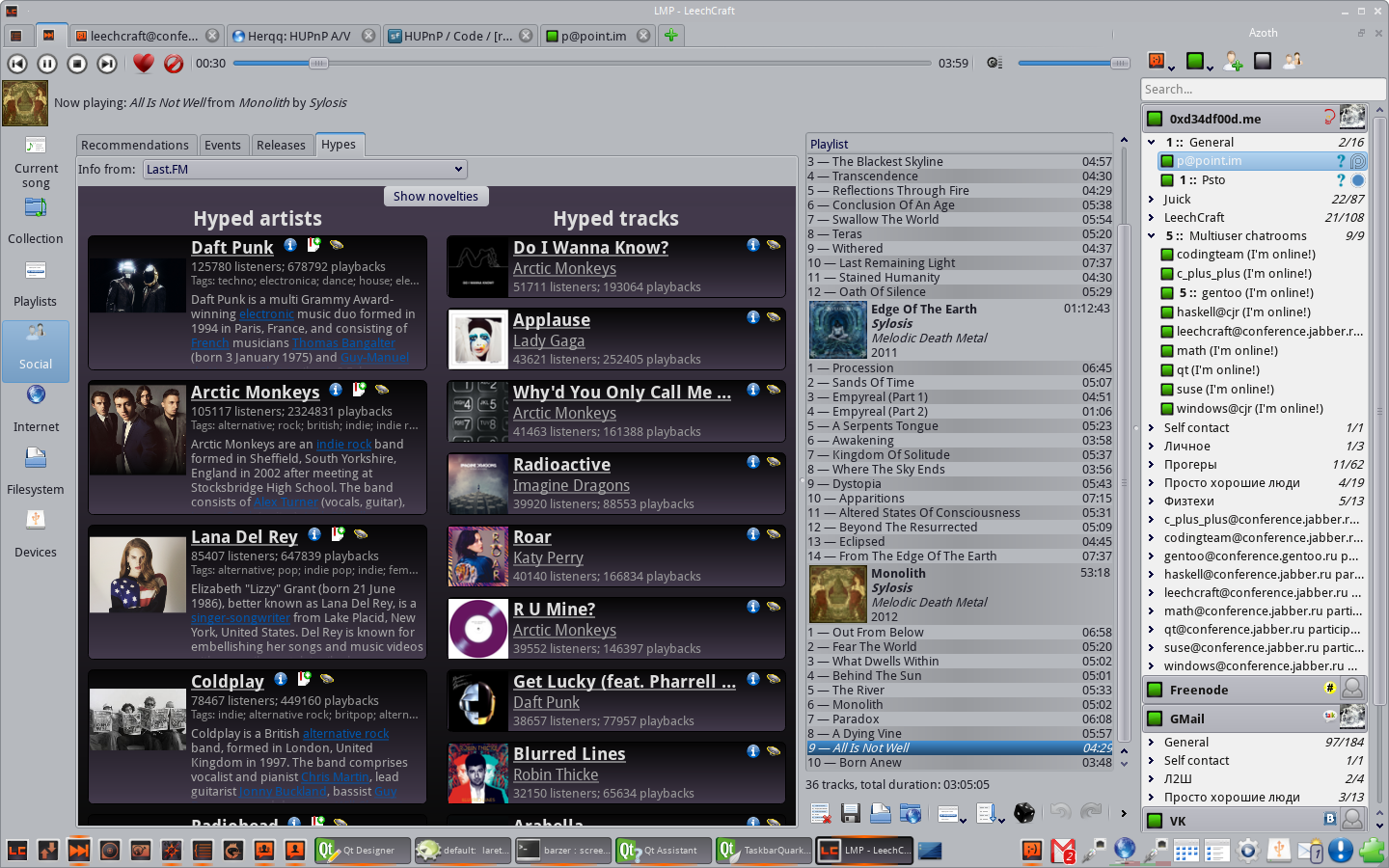Follow the Lady Gaga artist link under Applause
The image size is (1389, 868).
tap(549, 340)
